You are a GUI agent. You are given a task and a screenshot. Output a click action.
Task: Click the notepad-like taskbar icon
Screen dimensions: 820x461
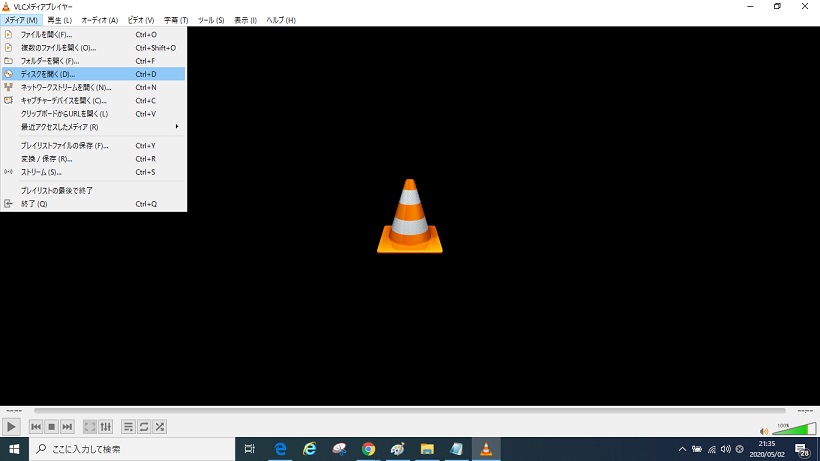[457, 449]
